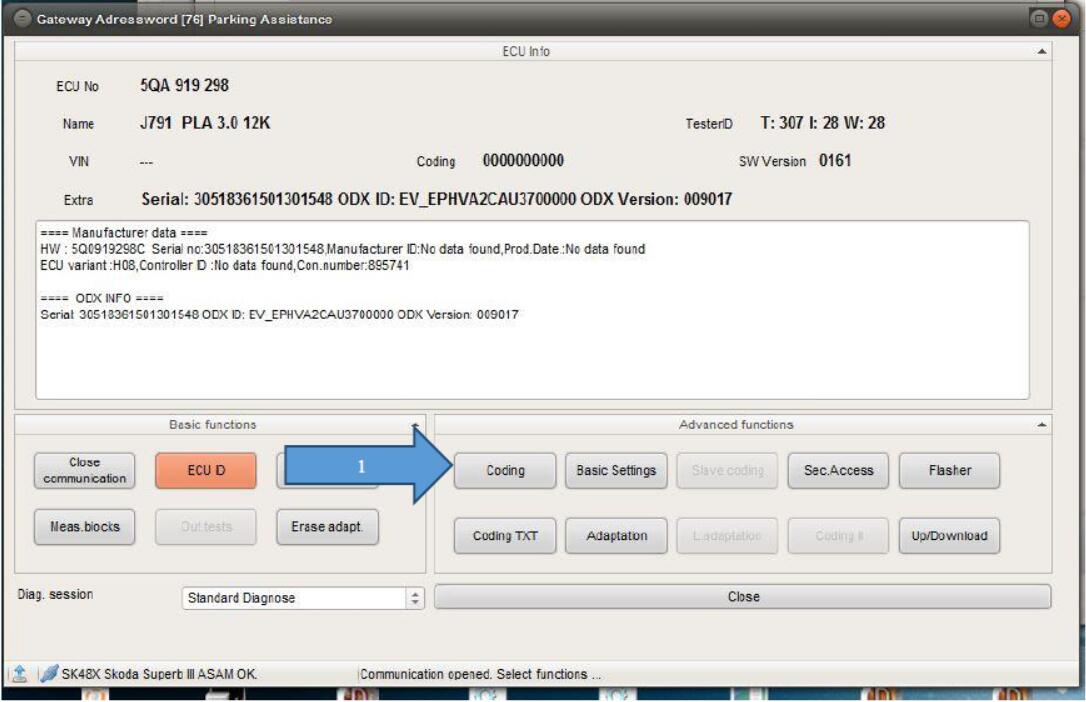Click the Extra serial and ODX line
Viewport: 1086px width, 702px height.
pyautogui.click(x=436, y=199)
